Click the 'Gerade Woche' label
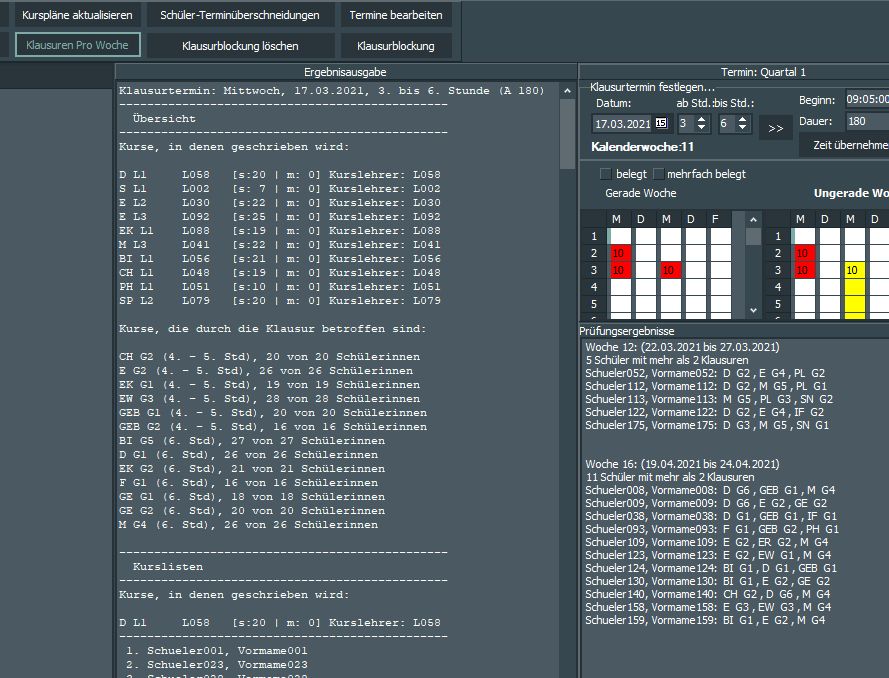Screen dimensions: 889x678 (641, 193)
